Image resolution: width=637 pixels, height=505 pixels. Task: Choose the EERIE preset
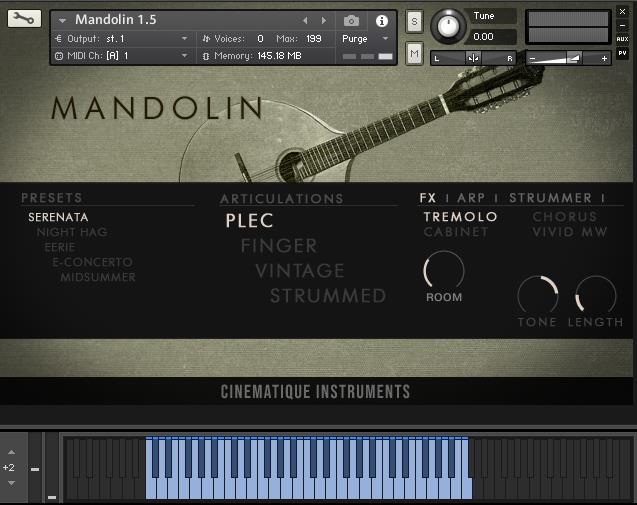click(60, 247)
